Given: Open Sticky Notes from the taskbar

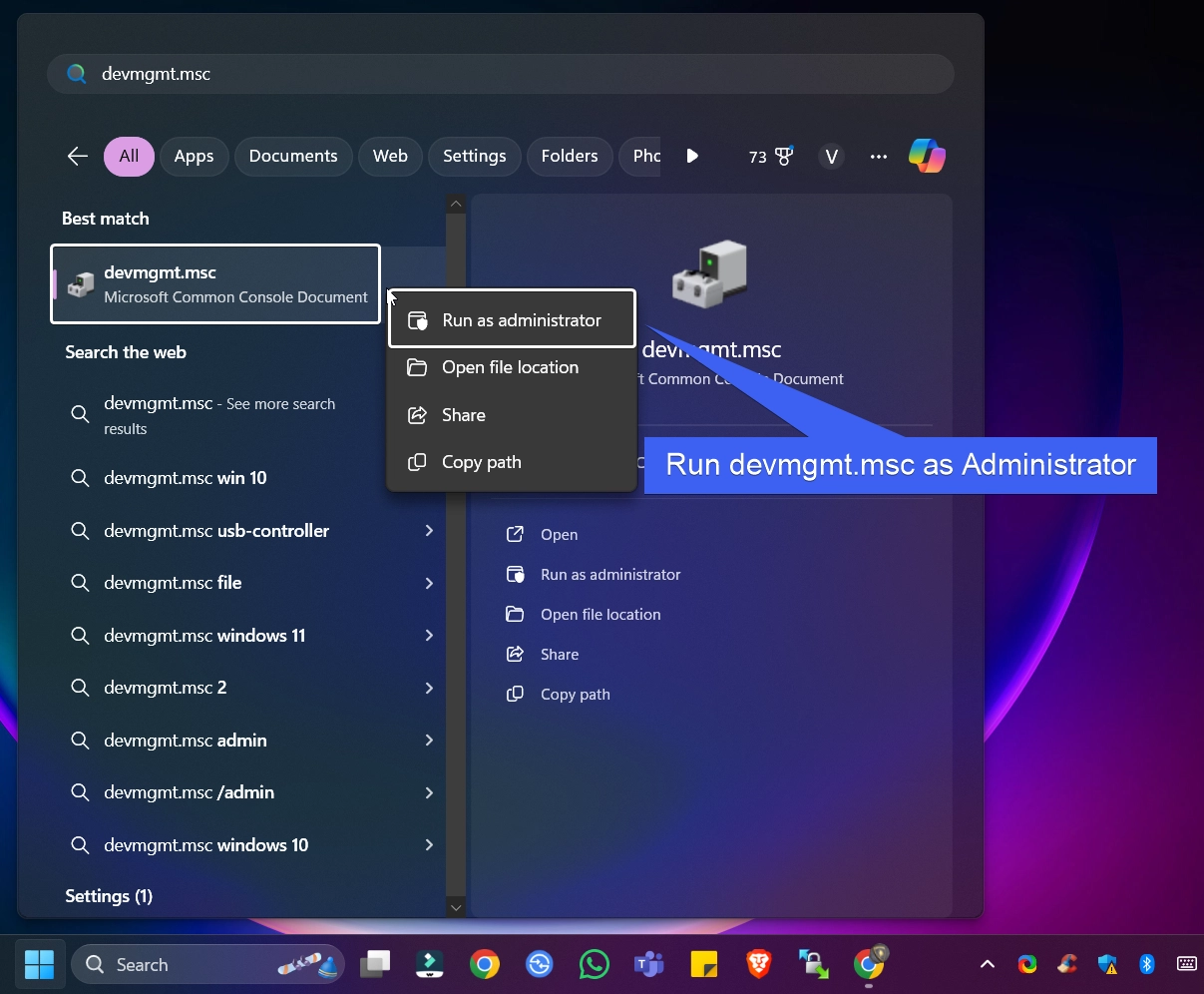Looking at the screenshot, I should (704, 964).
